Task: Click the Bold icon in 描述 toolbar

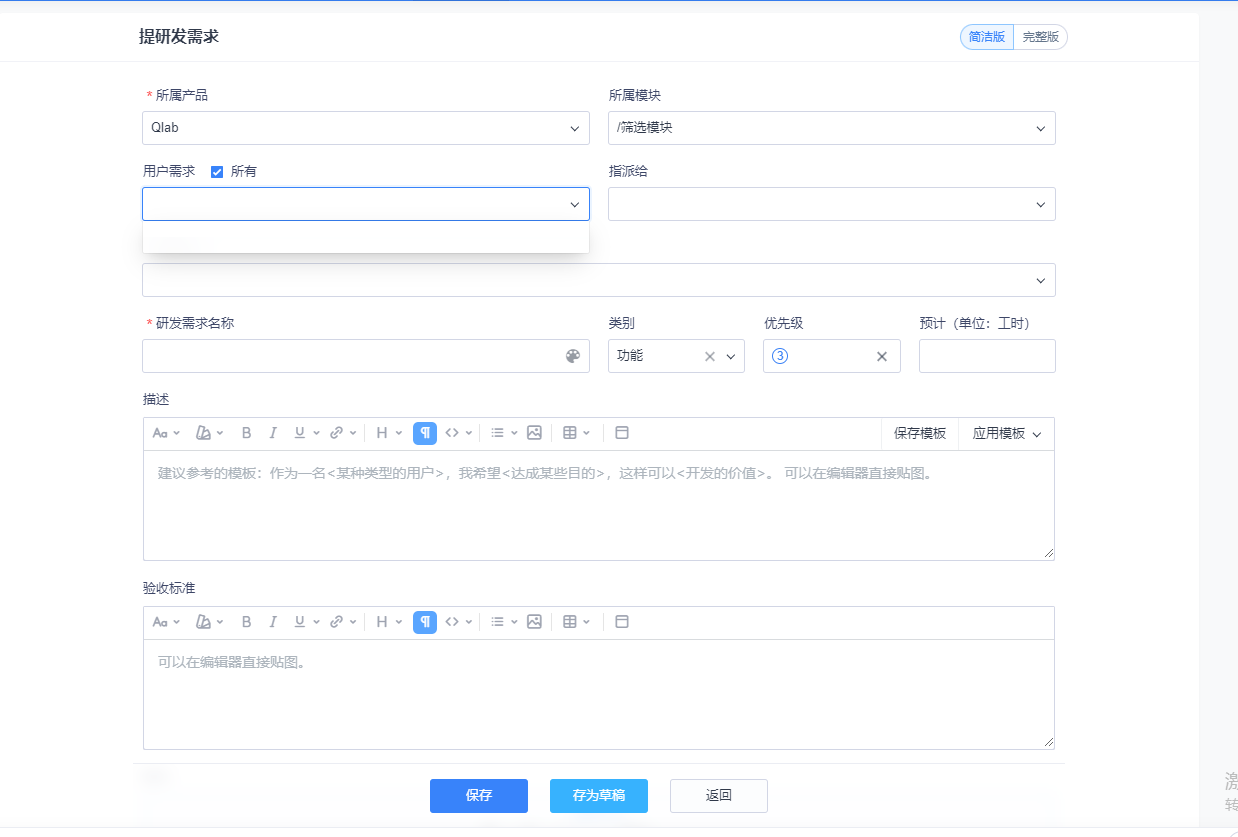Action: pyautogui.click(x=246, y=433)
